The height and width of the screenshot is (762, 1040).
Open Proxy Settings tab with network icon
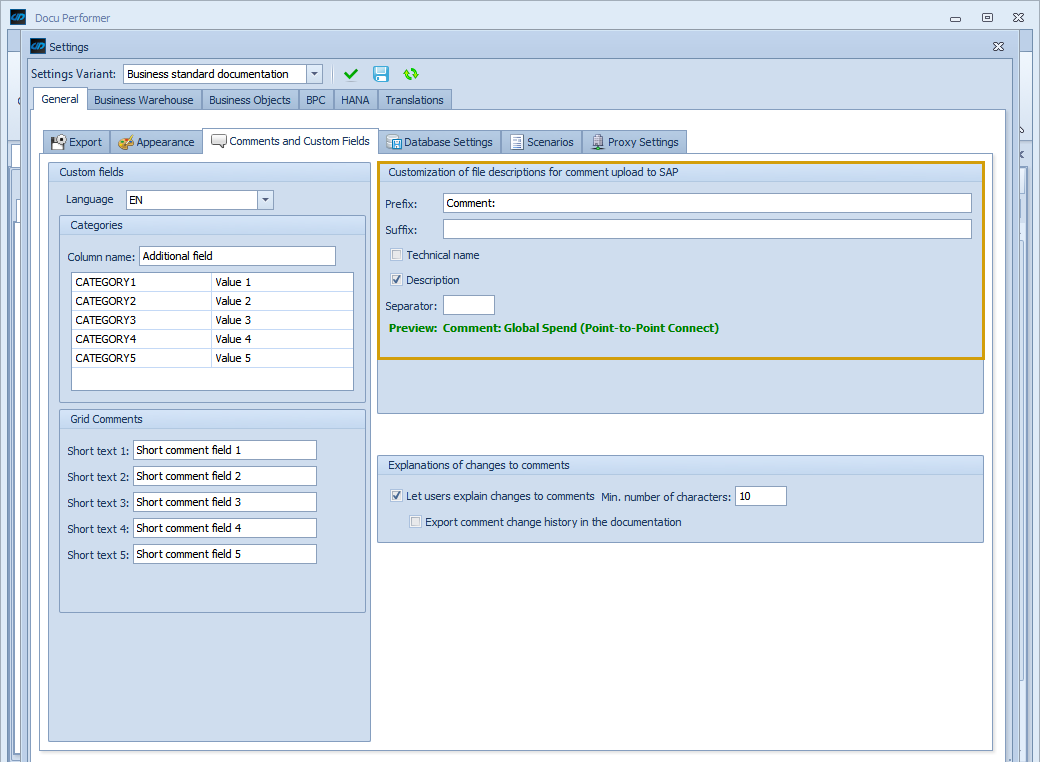[634, 142]
